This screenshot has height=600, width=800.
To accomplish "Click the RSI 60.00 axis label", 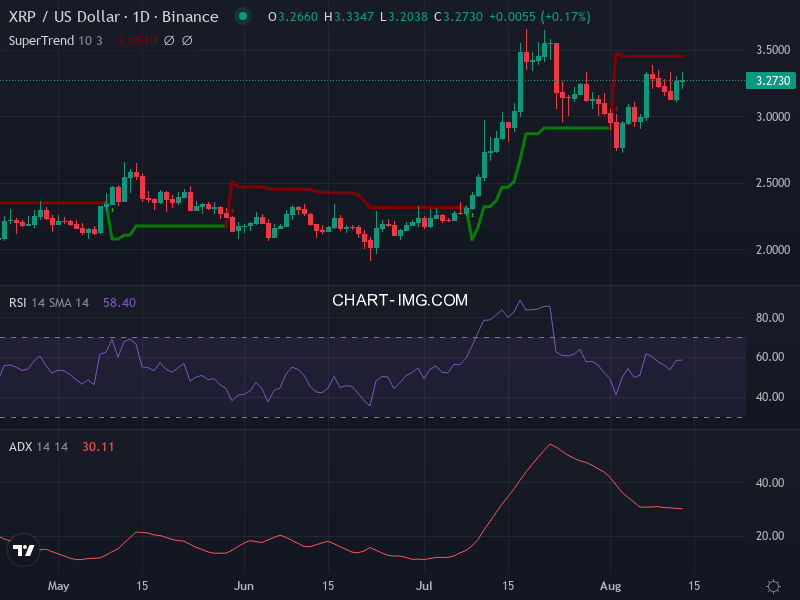I will [769, 357].
